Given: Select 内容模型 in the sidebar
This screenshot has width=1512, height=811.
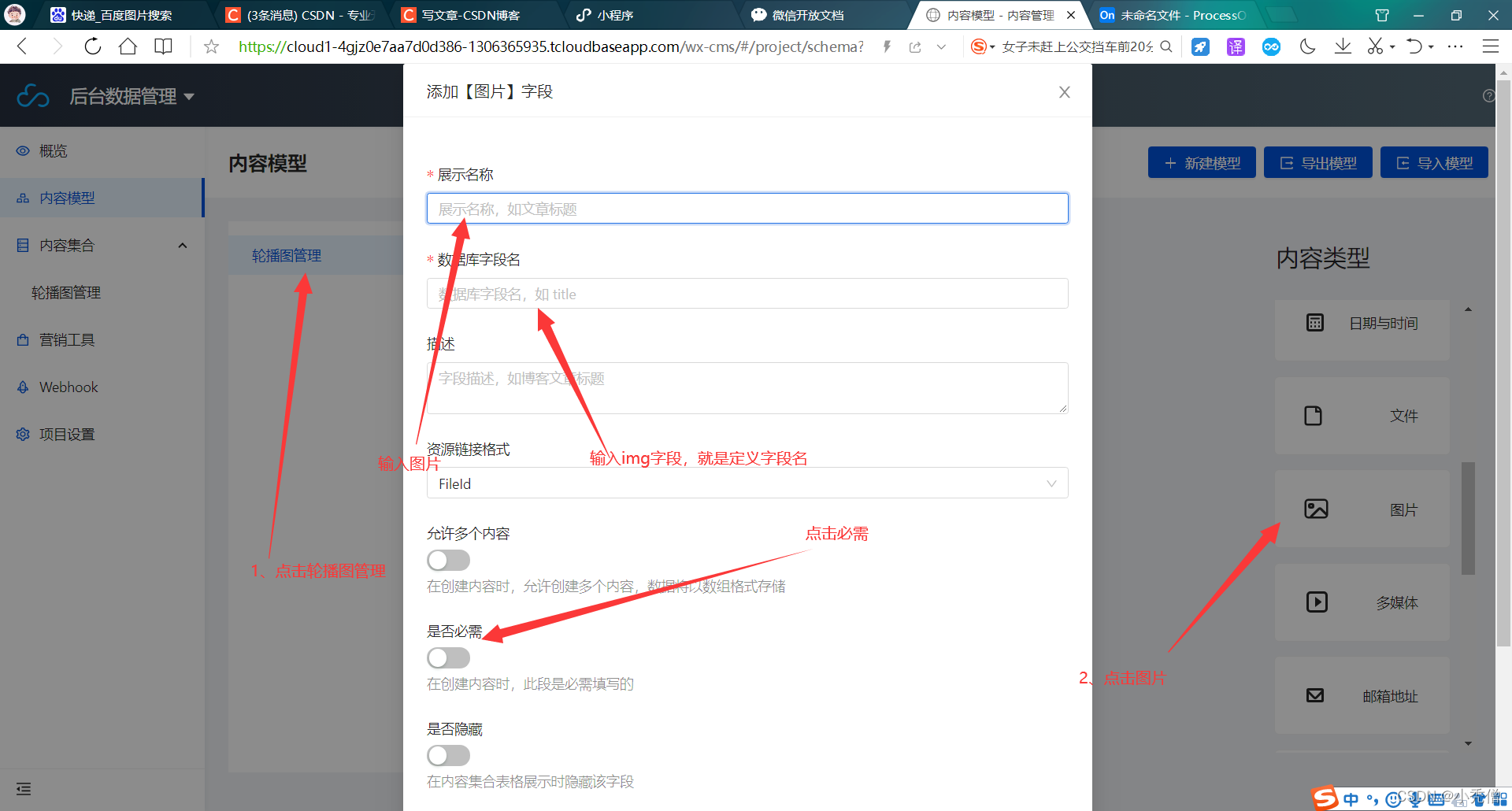Looking at the screenshot, I should 102,198.
